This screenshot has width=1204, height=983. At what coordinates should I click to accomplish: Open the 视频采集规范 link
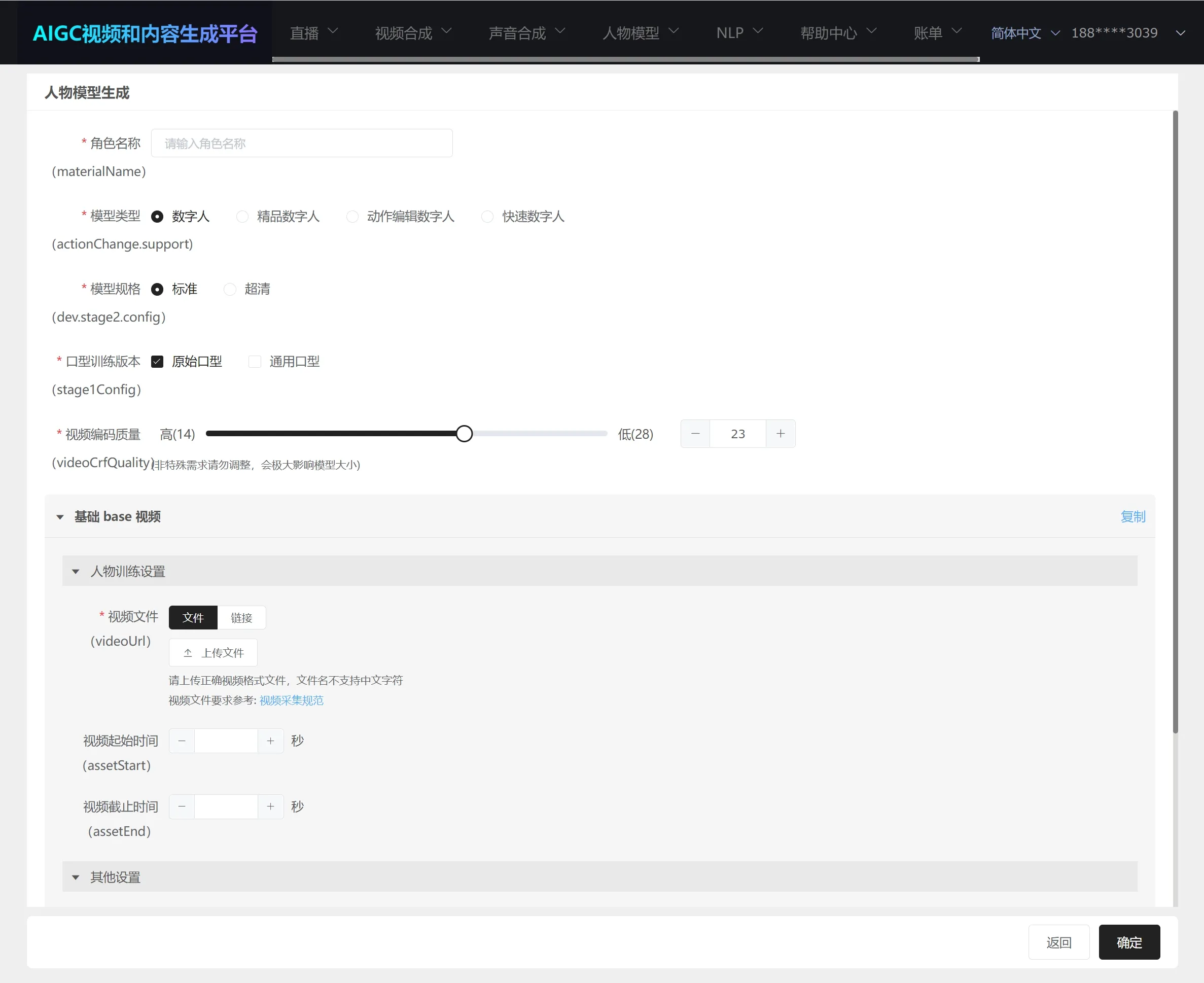tap(292, 700)
